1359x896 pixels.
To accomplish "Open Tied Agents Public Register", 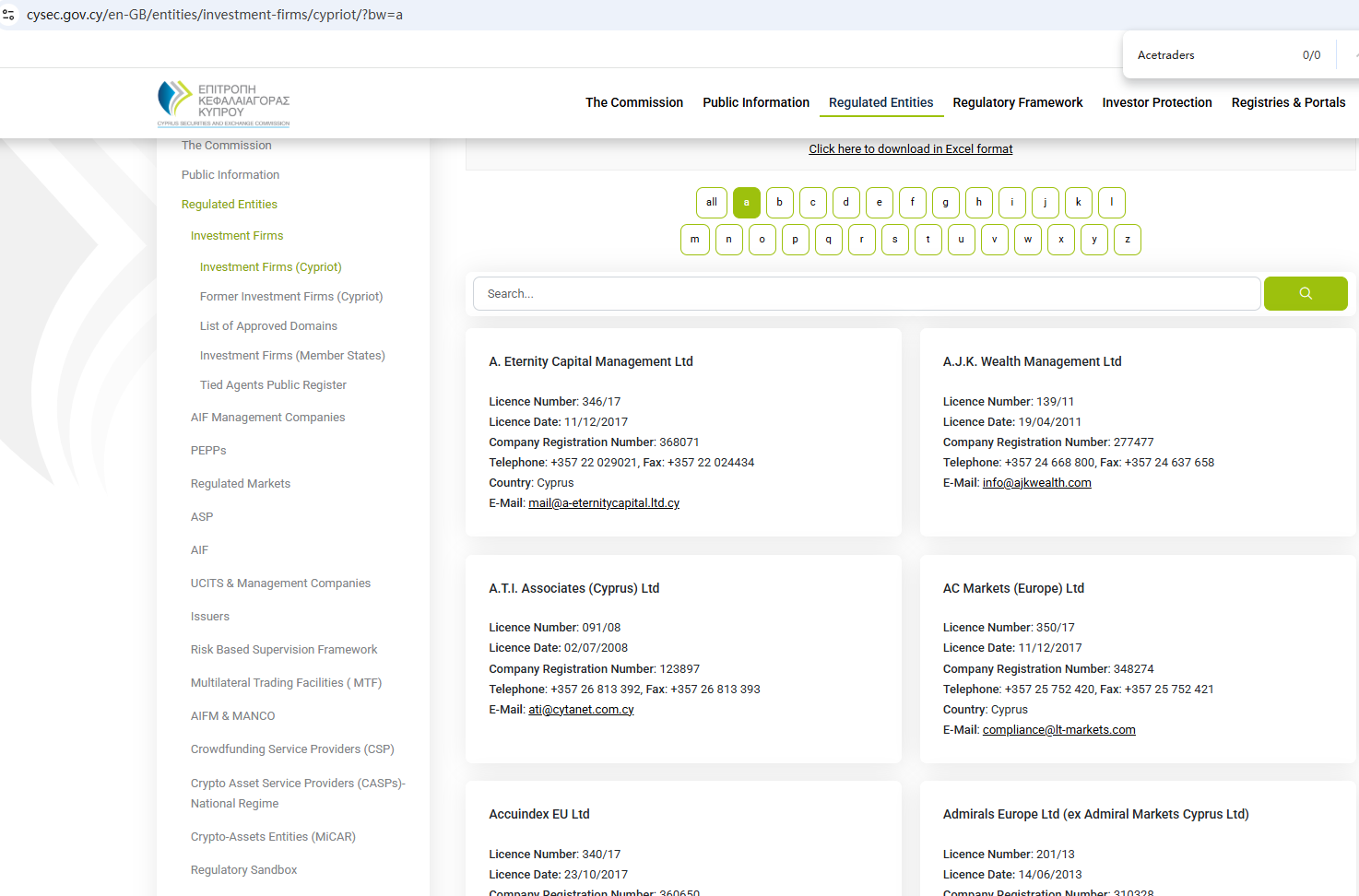I will pyautogui.click(x=273, y=385).
